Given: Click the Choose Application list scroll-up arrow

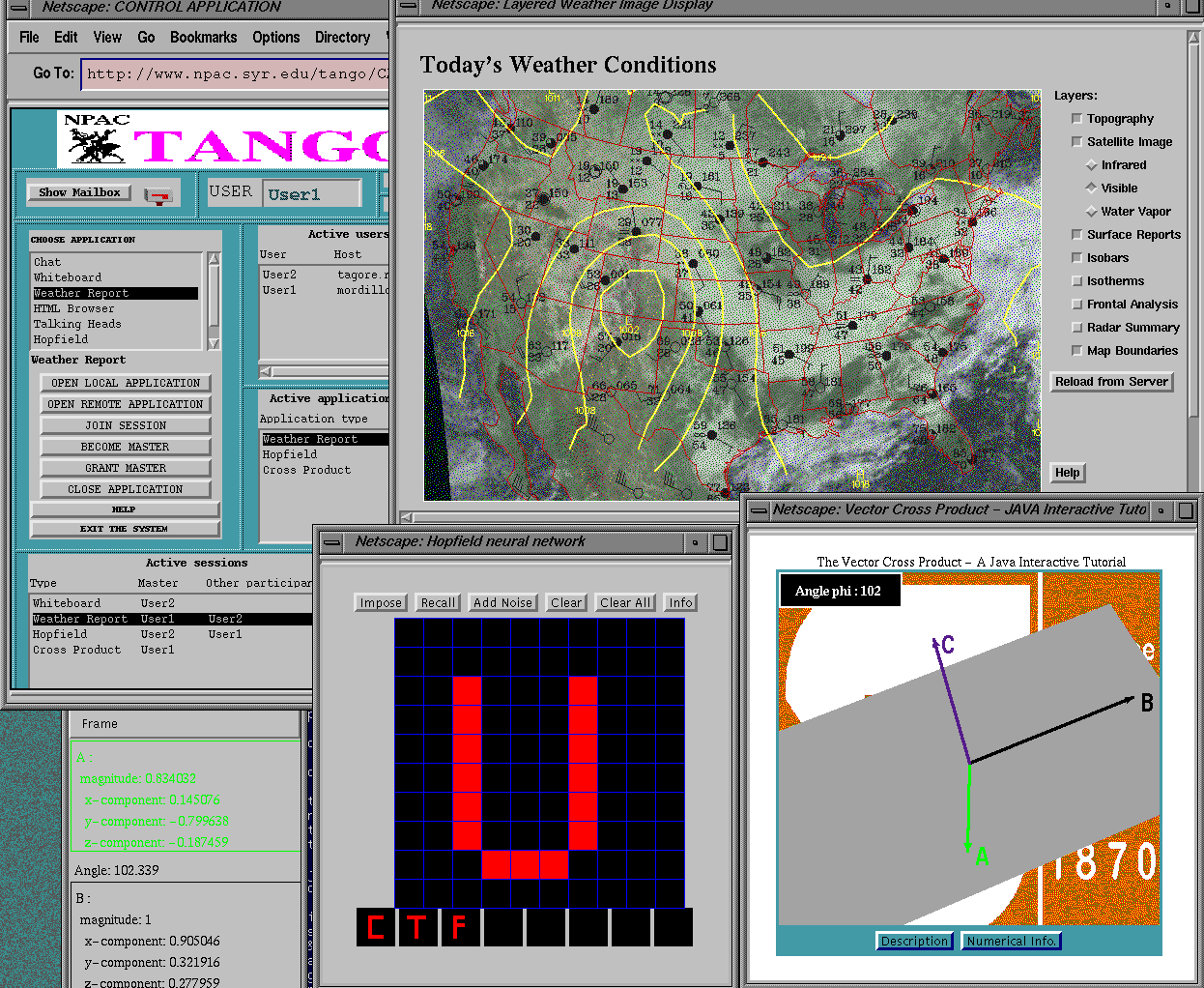Looking at the screenshot, I should click(x=214, y=259).
